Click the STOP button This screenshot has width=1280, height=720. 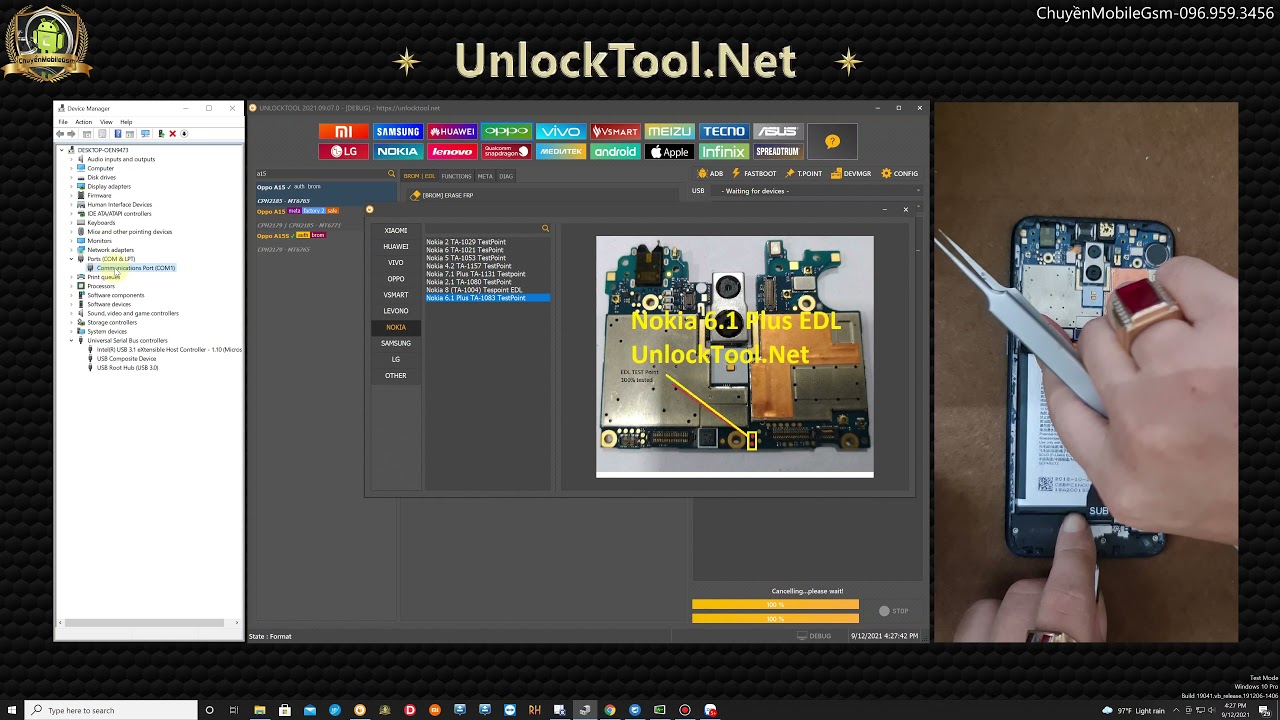[x=894, y=611]
